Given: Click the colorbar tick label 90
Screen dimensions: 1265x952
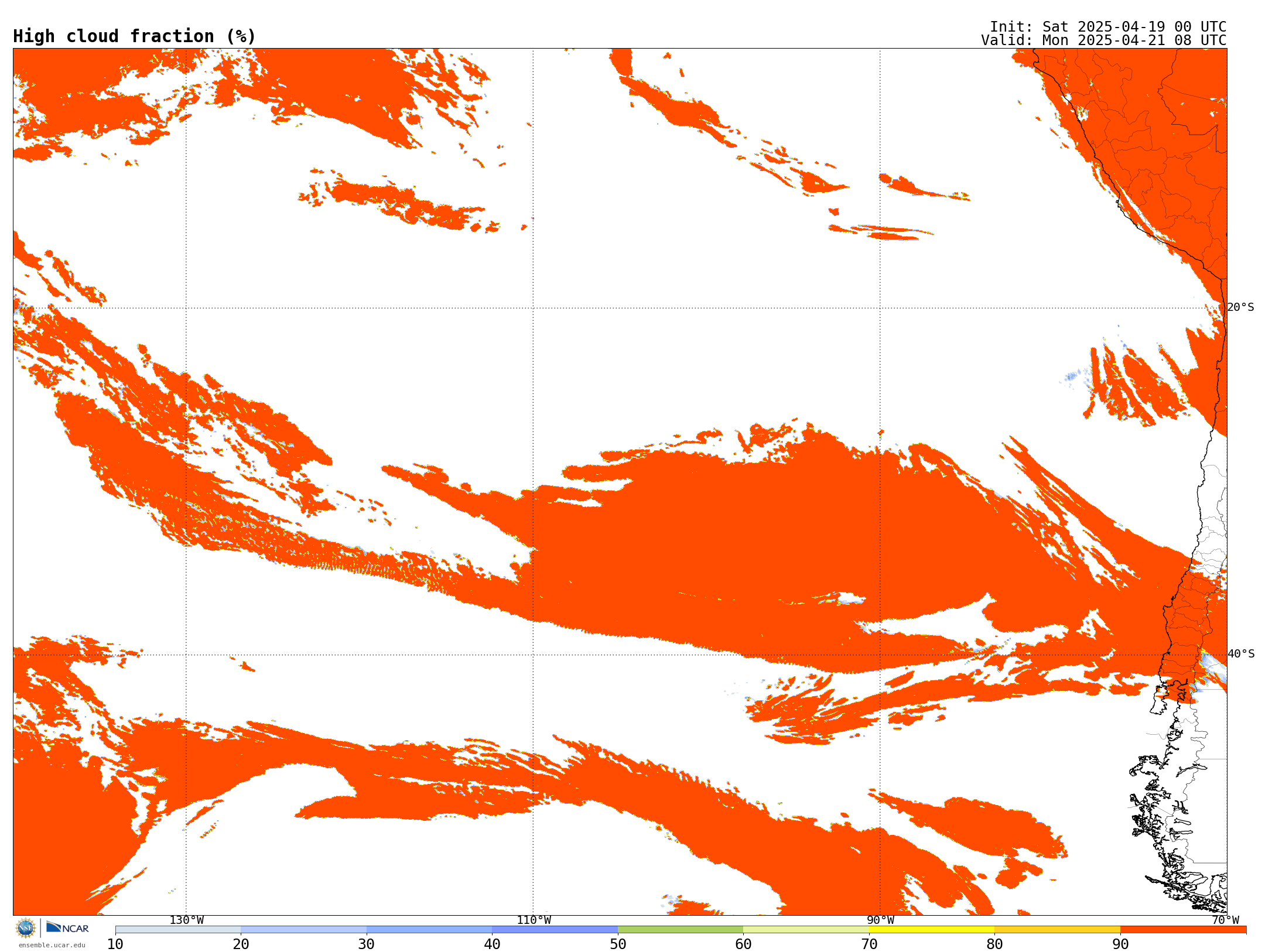Looking at the screenshot, I should point(1120,944).
